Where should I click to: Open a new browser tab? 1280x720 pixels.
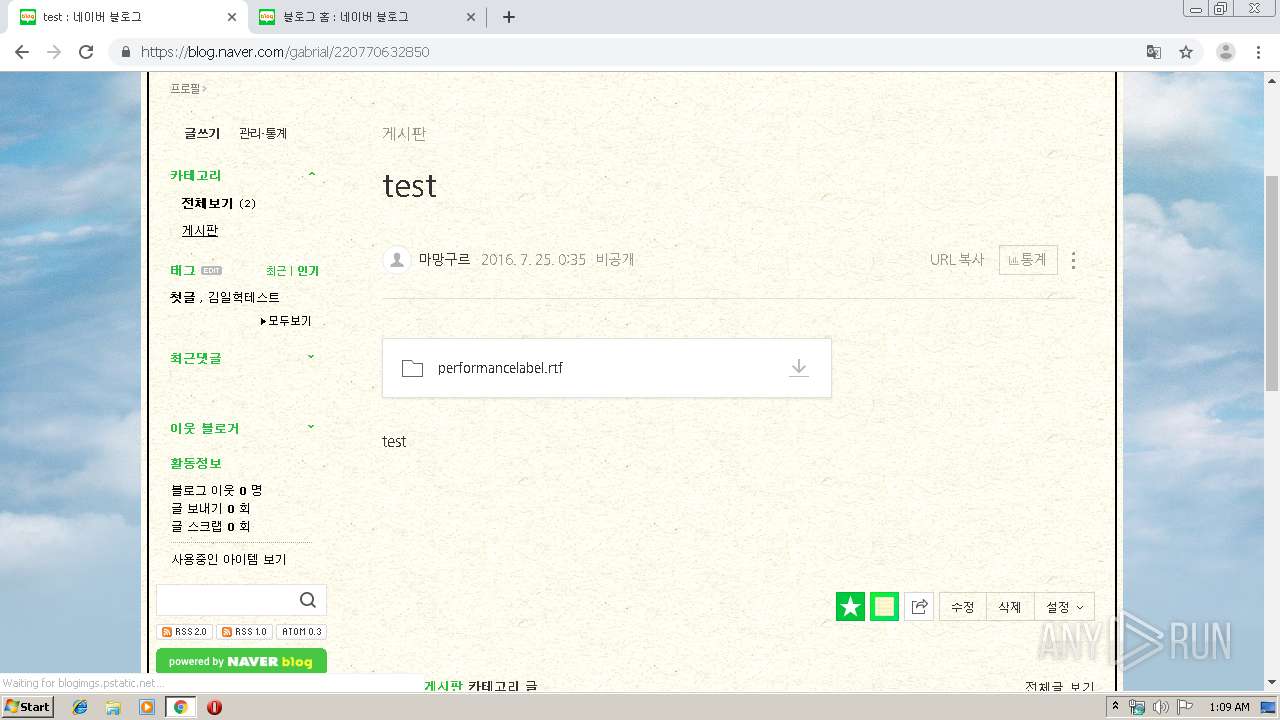coord(509,17)
